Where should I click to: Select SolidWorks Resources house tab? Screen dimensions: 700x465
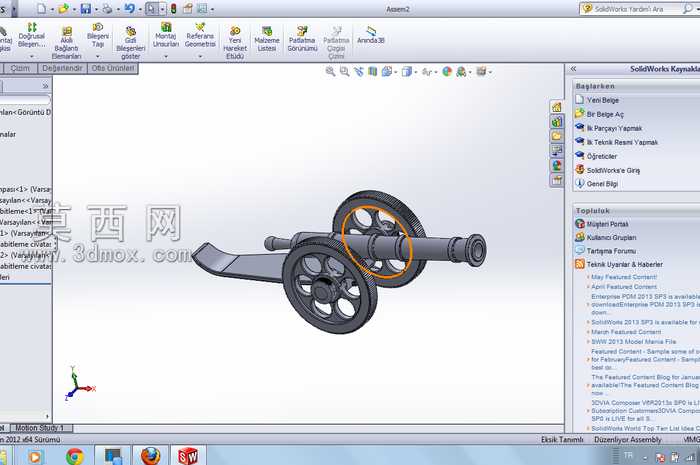point(557,107)
